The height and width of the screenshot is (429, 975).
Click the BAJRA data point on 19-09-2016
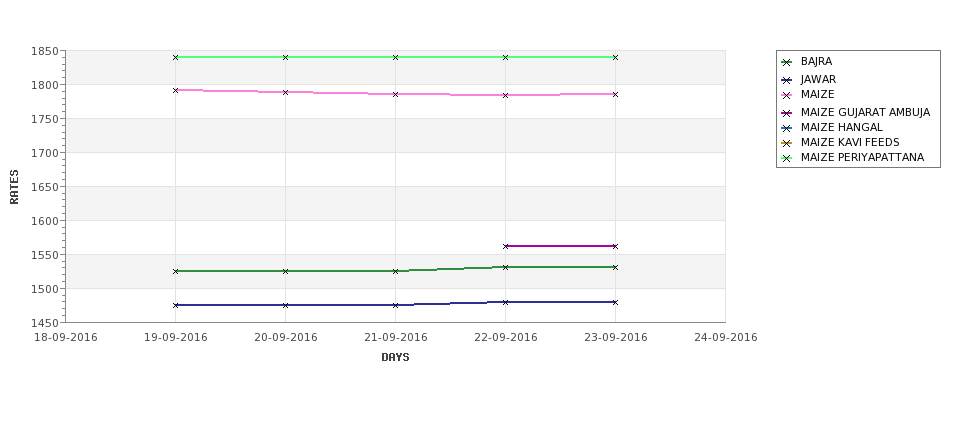point(175,271)
